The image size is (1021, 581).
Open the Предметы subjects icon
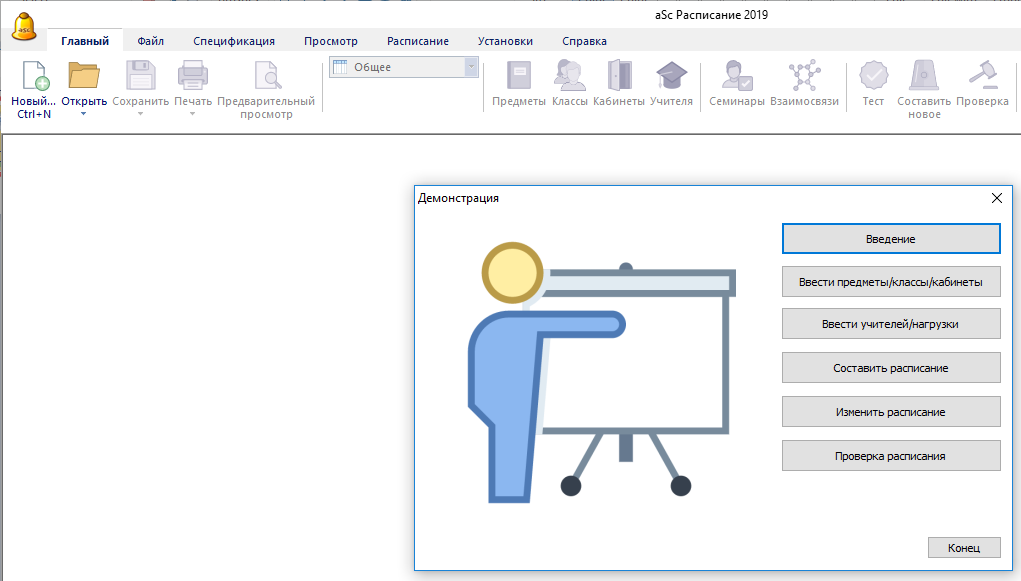519,77
